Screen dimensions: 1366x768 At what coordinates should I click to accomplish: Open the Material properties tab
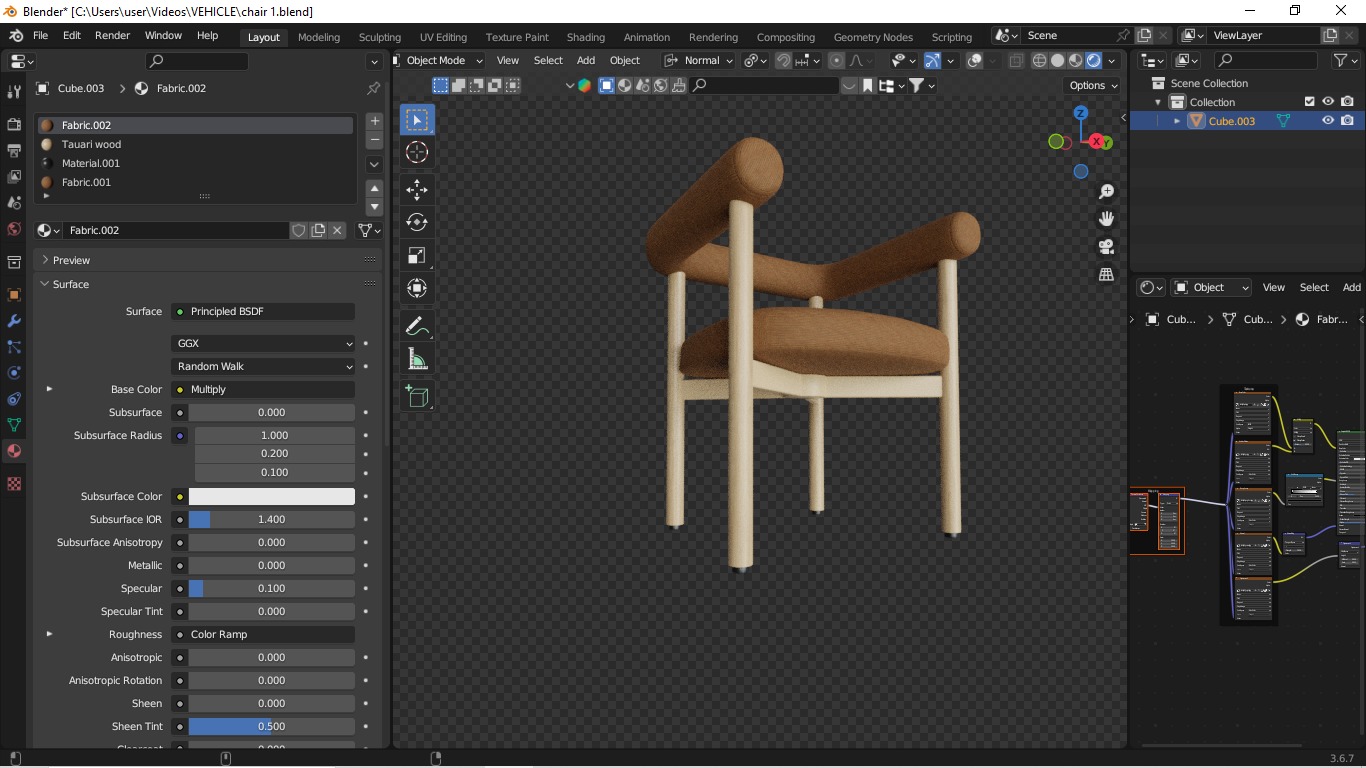click(14, 451)
